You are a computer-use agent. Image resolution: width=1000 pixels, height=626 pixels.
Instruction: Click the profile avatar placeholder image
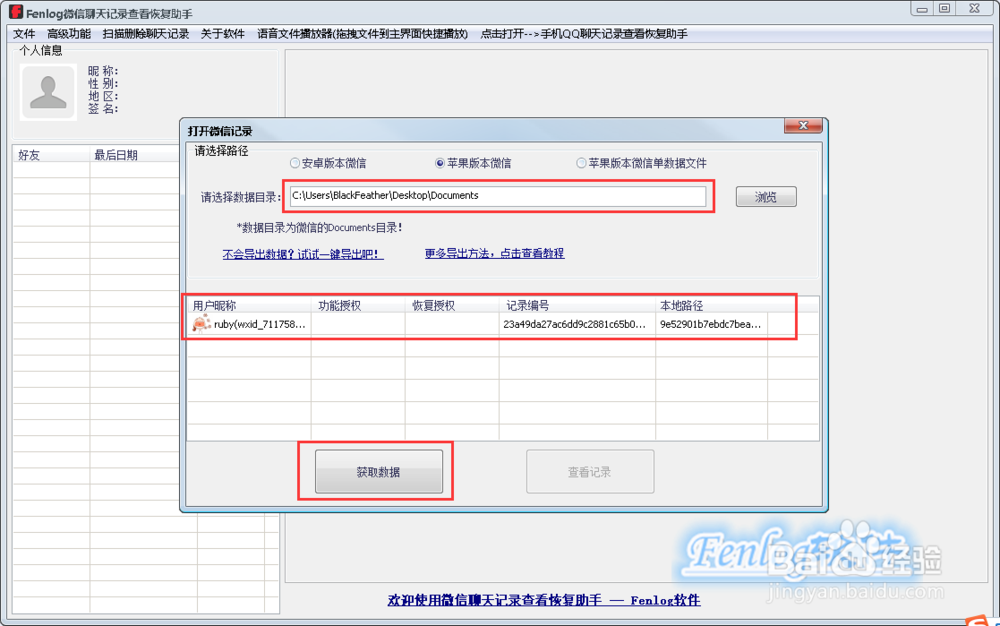48,92
